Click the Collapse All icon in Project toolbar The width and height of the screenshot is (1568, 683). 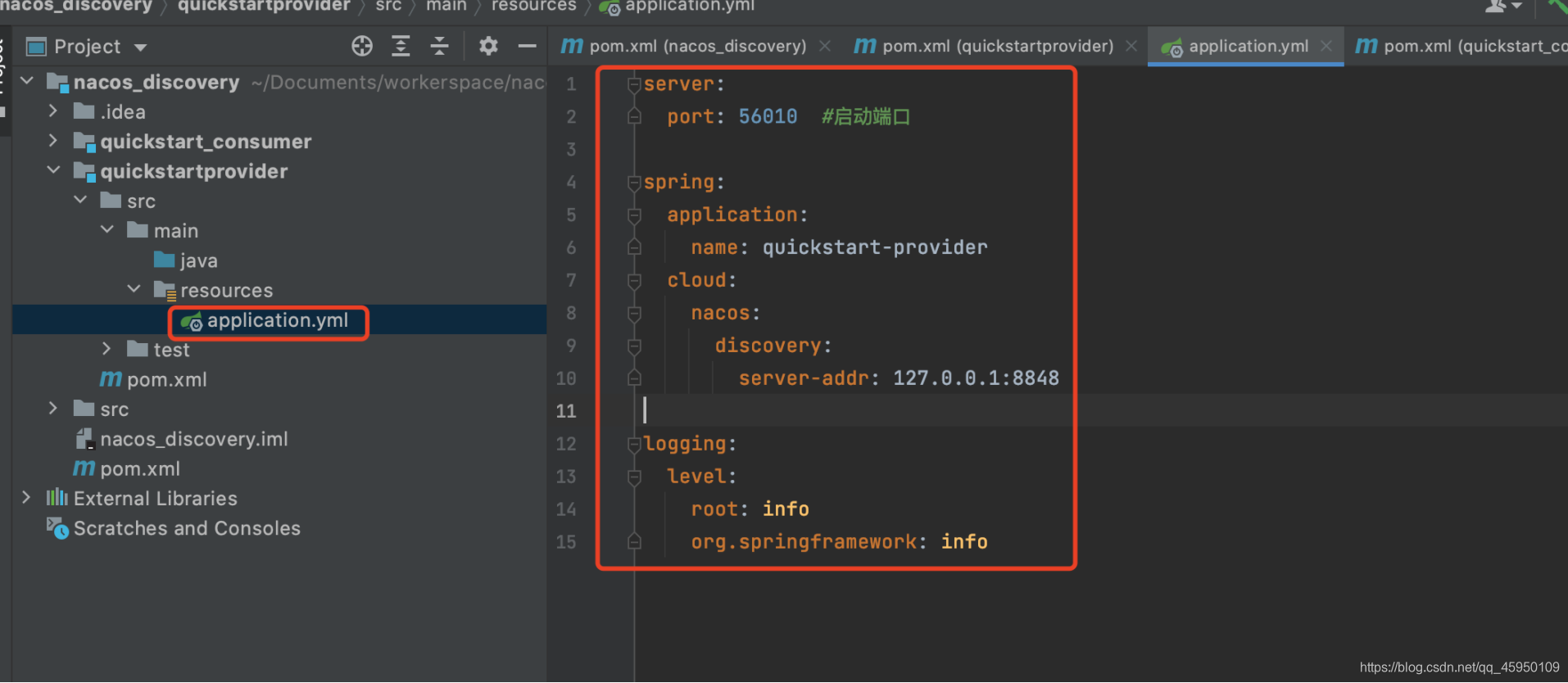[x=439, y=46]
